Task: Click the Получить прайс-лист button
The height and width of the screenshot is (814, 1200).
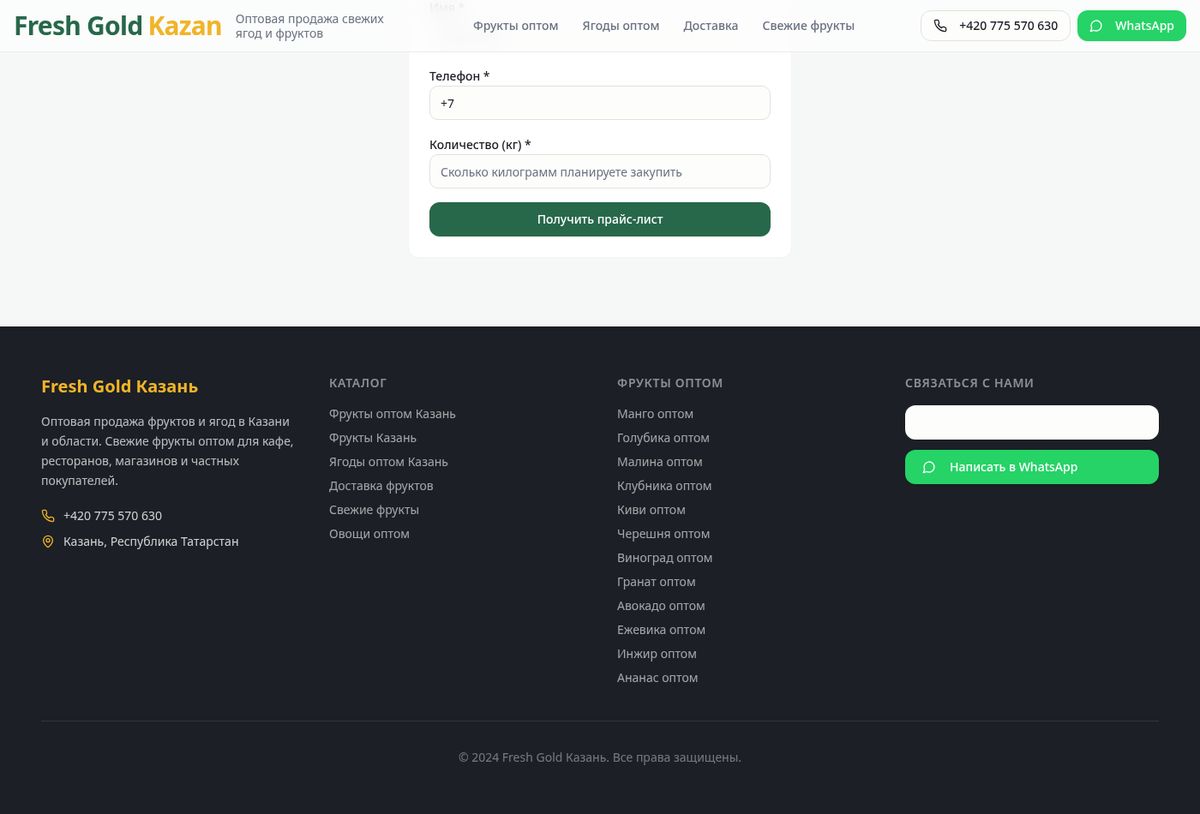Action: tap(600, 219)
